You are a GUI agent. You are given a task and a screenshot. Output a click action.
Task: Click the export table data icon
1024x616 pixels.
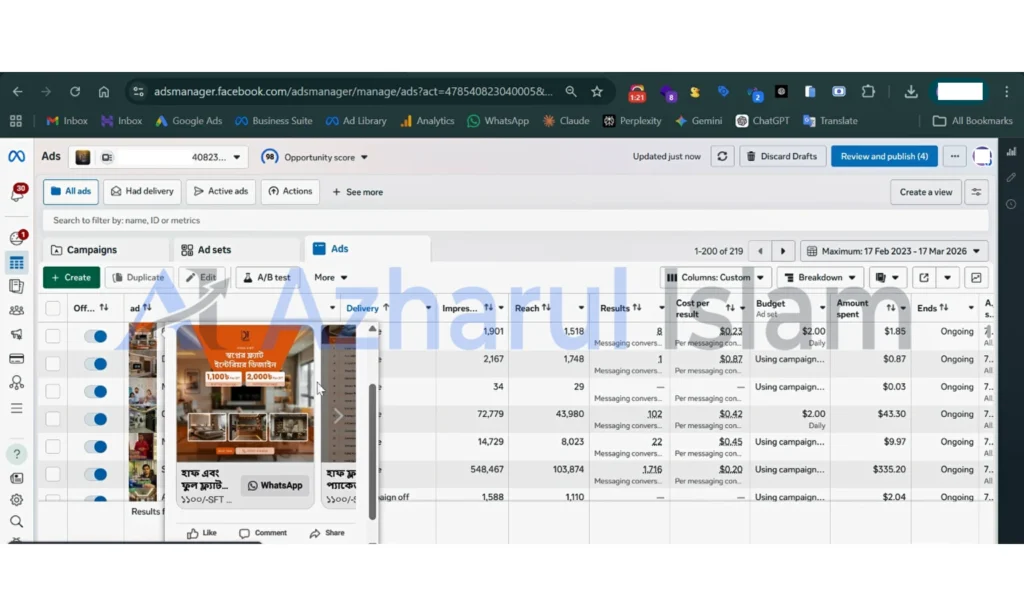[x=924, y=278]
